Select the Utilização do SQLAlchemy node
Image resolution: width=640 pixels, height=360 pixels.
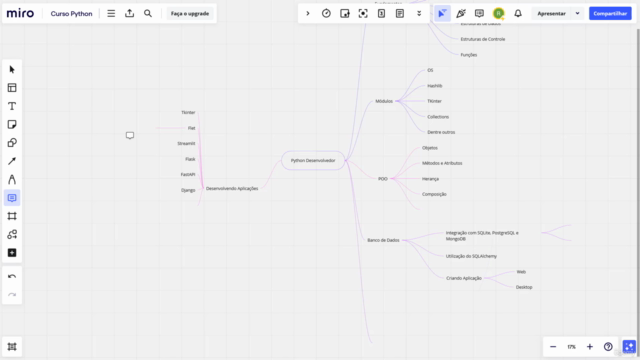tap(471, 256)
